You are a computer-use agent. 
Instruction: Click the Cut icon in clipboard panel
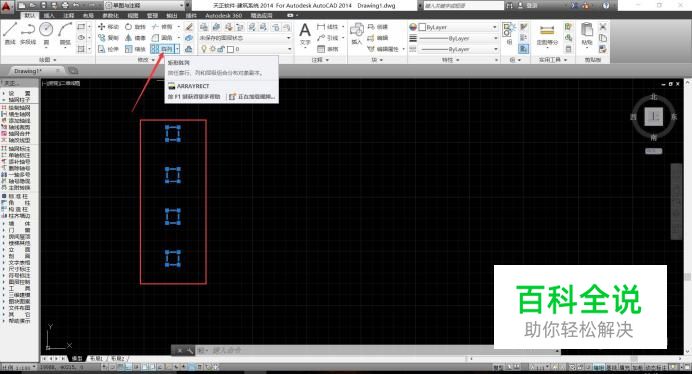click(603, 27)
